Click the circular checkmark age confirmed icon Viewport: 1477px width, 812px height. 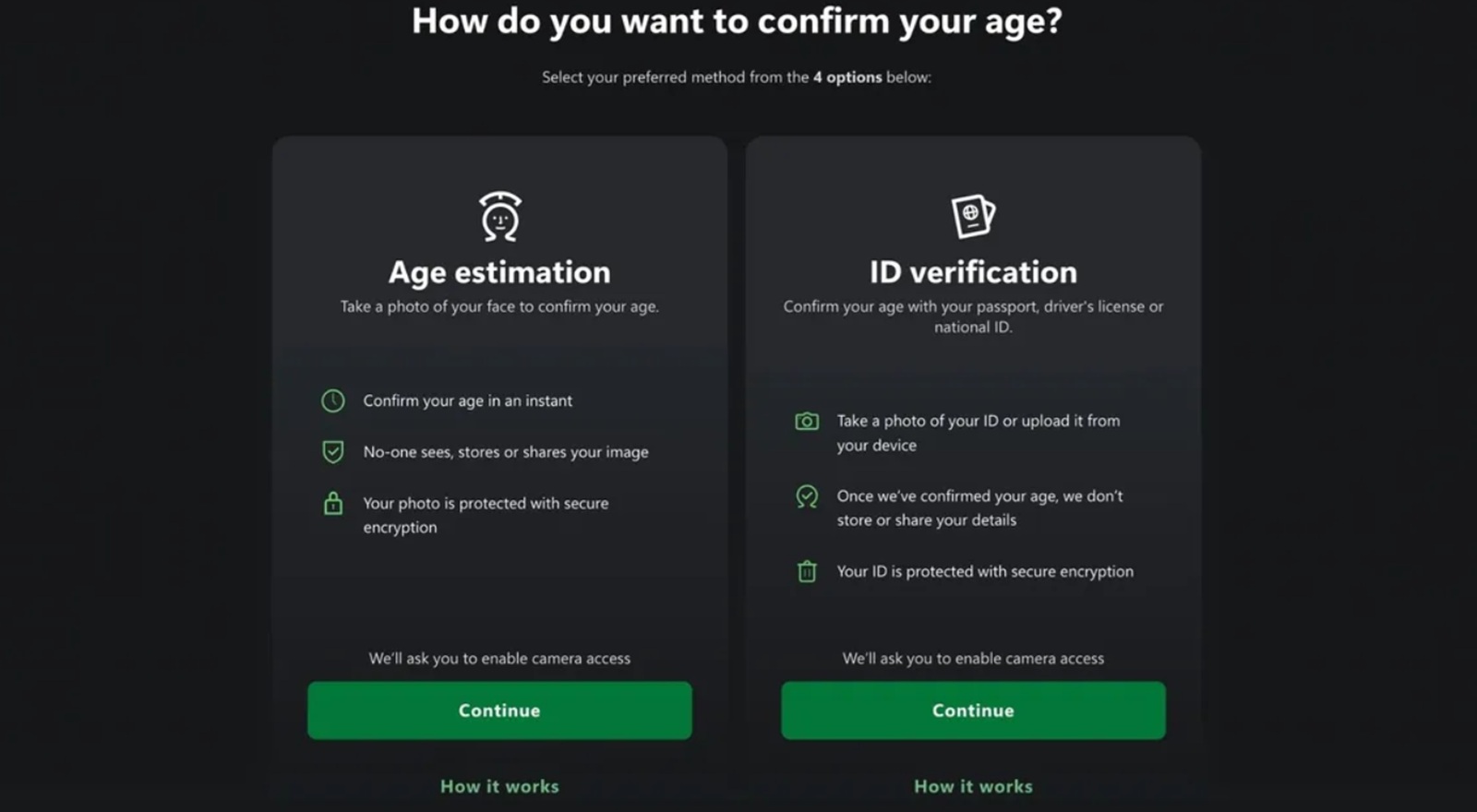coord(807,496)
